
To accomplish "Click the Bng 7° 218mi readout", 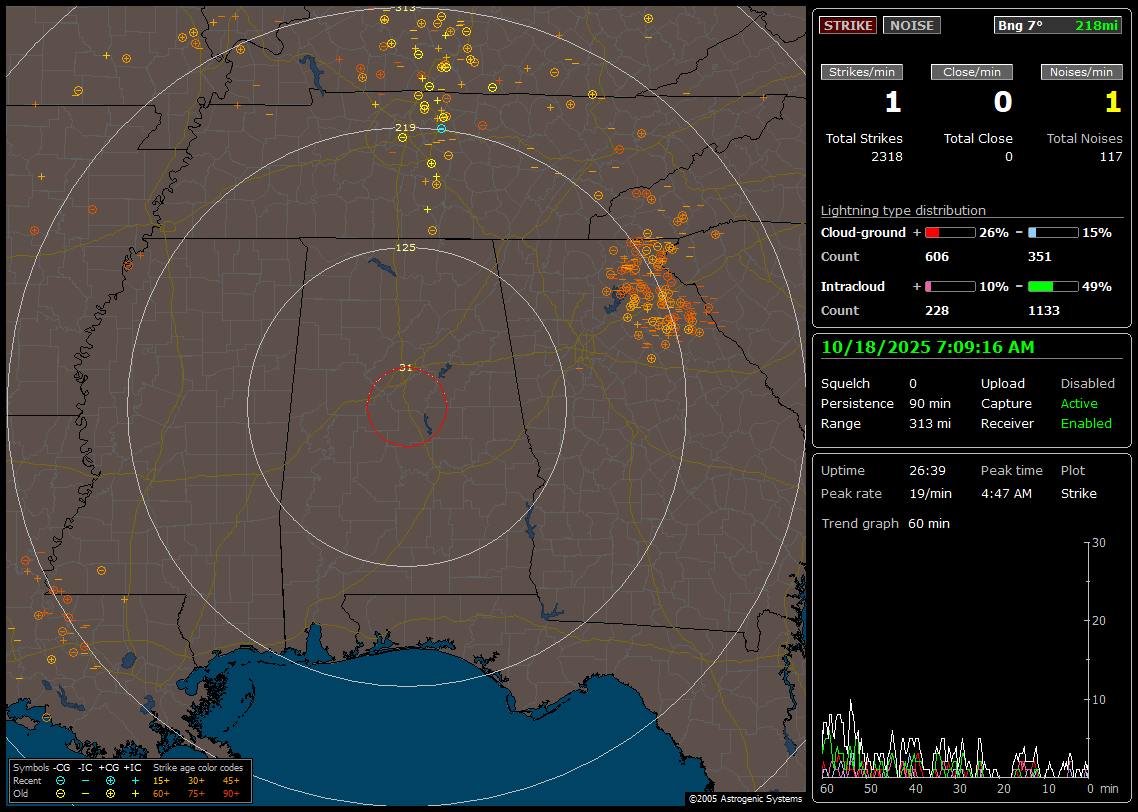I will [1057, 25].
